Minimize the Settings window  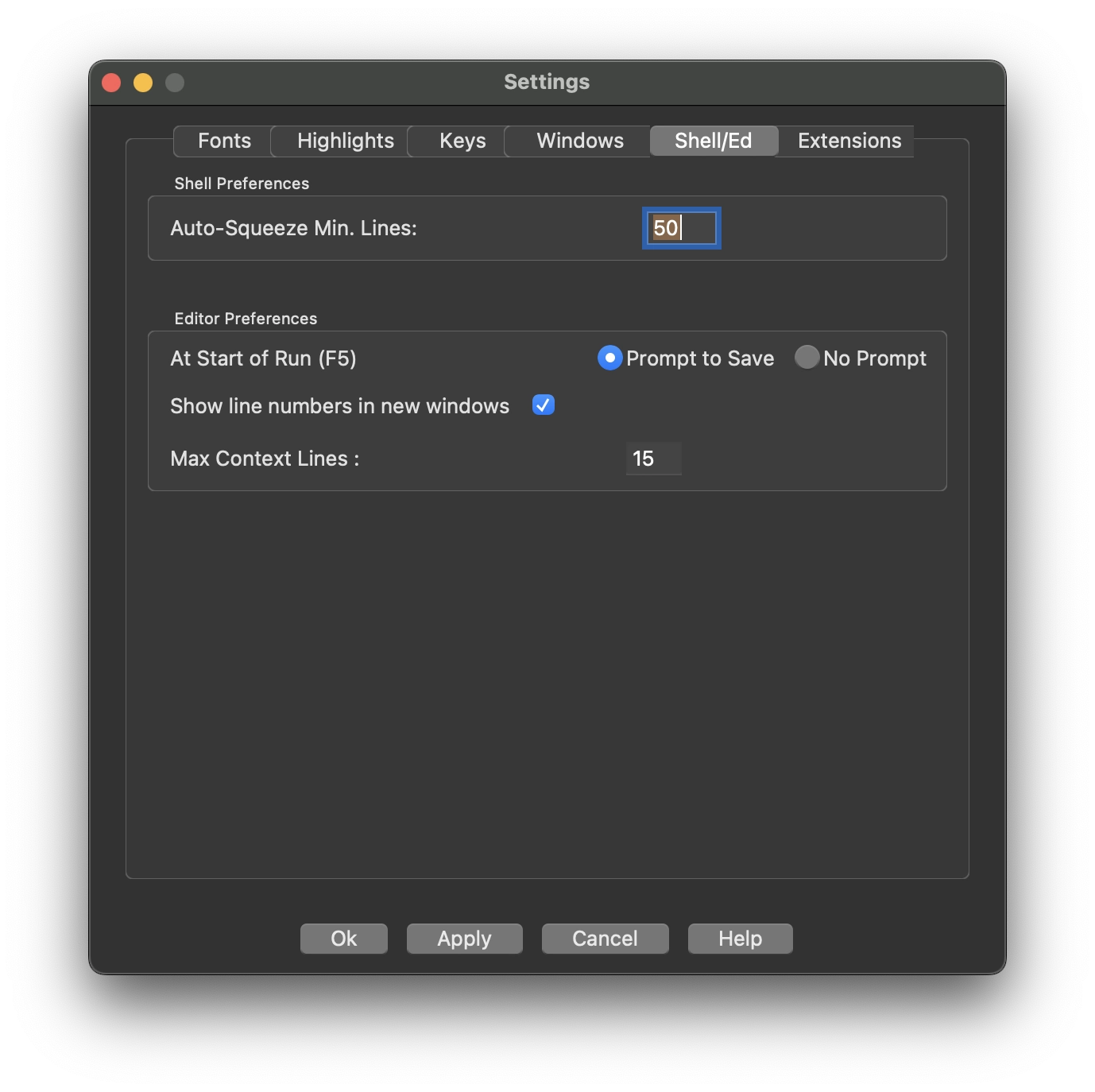[142, 82]
